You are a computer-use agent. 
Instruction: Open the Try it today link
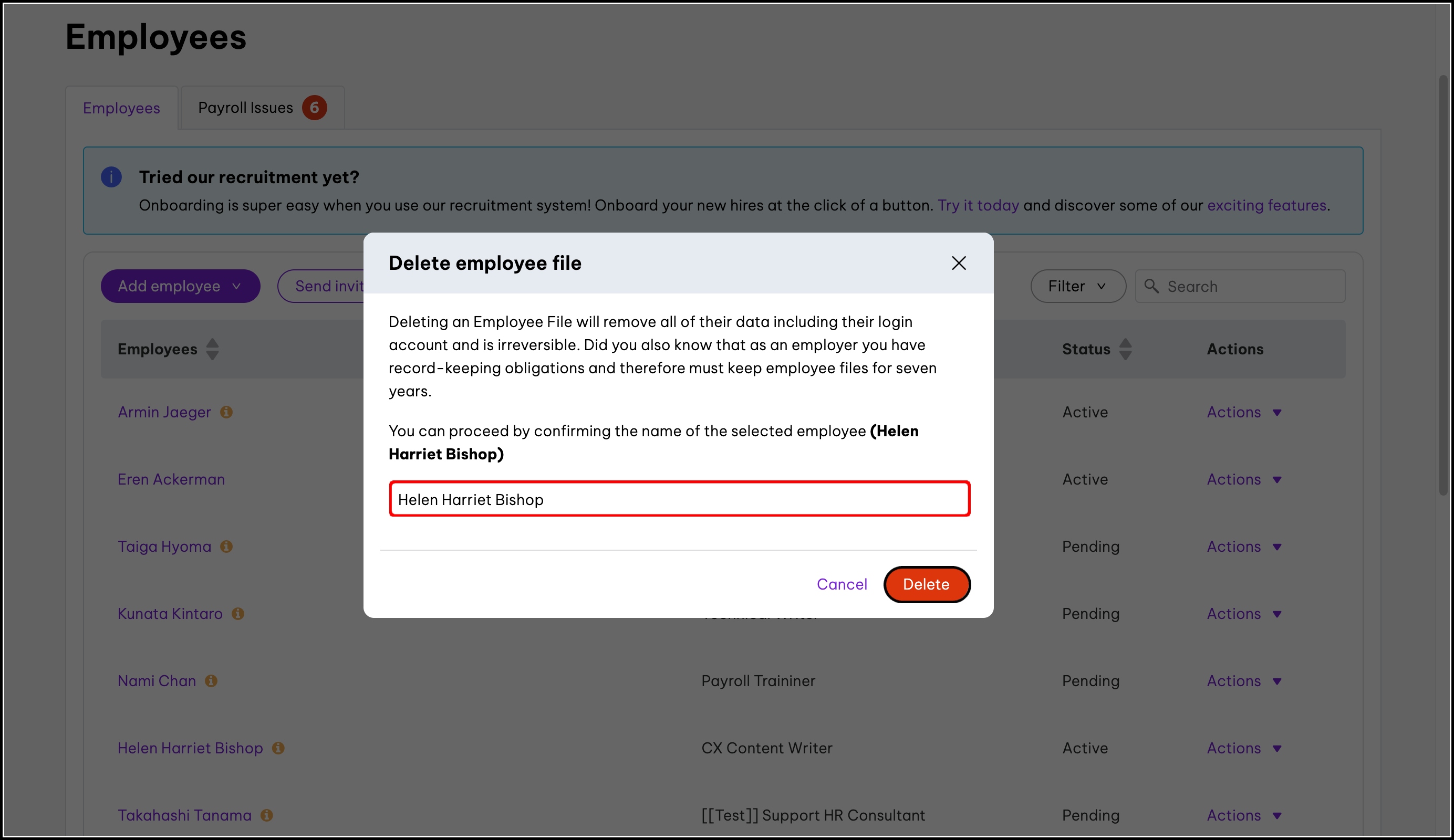978,205
